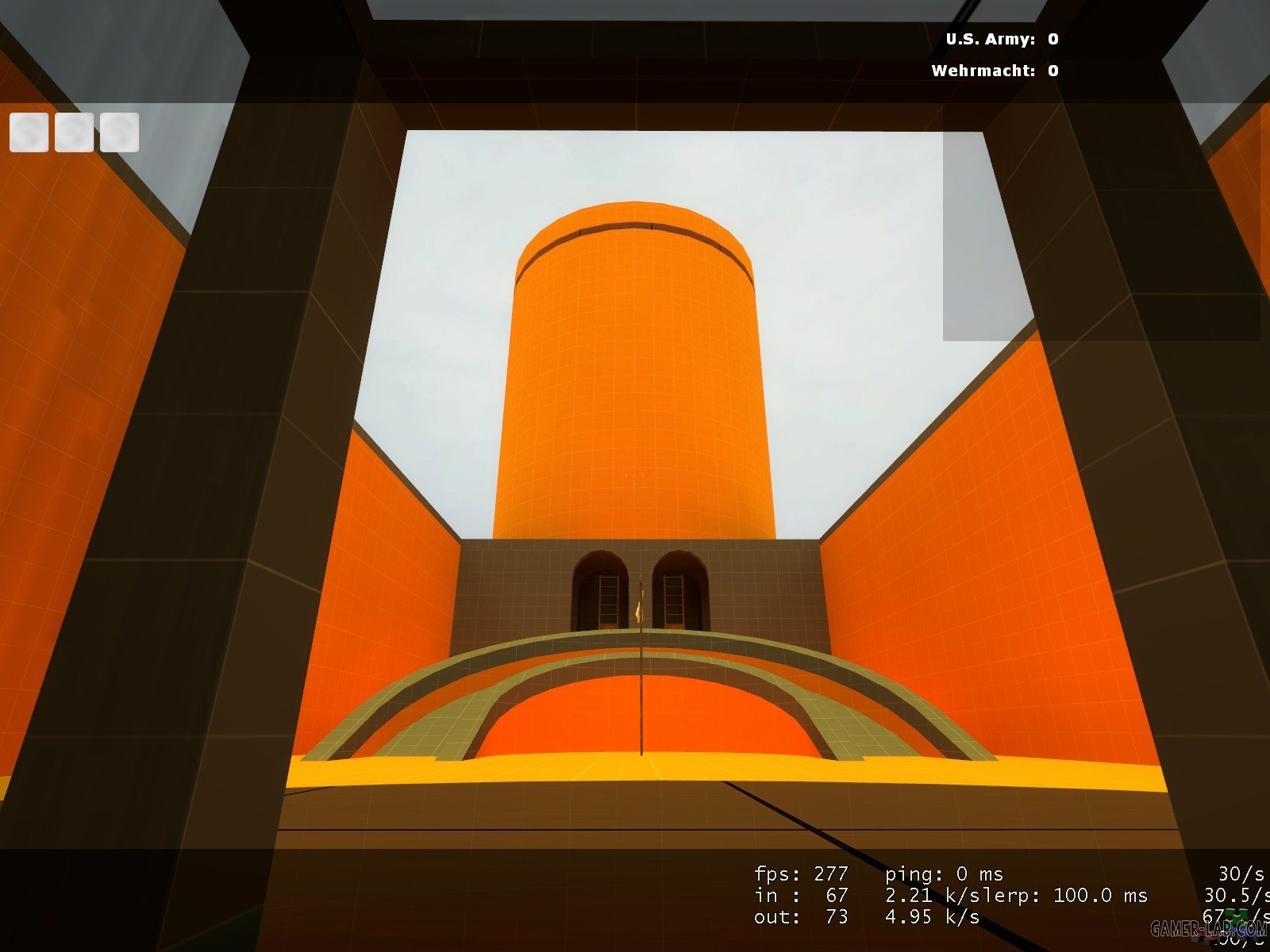Click the third capture point icon

click(119, 132)
